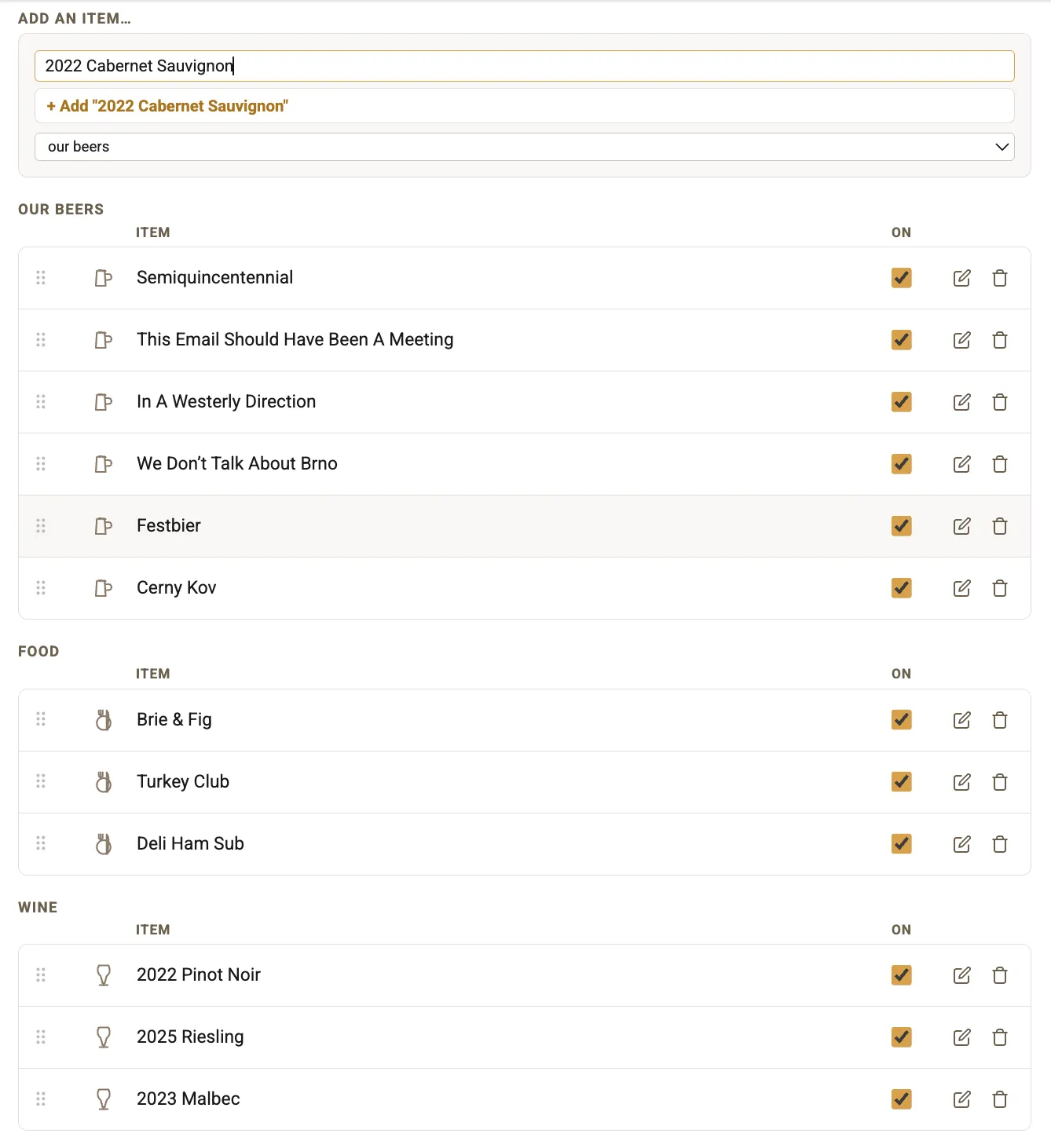Image resolution: width=1051 pixels, height=1148 pixels.
Task: Click wine glass icon beside 2023 Malbec
Action: click(x=104, y=1099)
